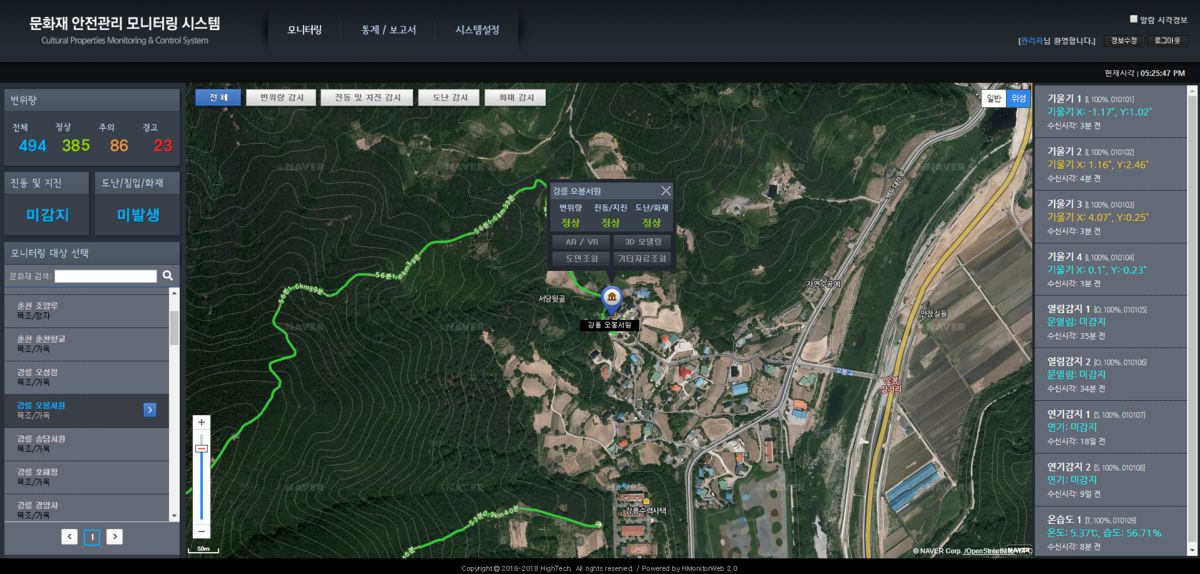Click the 정상 count 385
1200x574 pixels.
click(76, 146)
